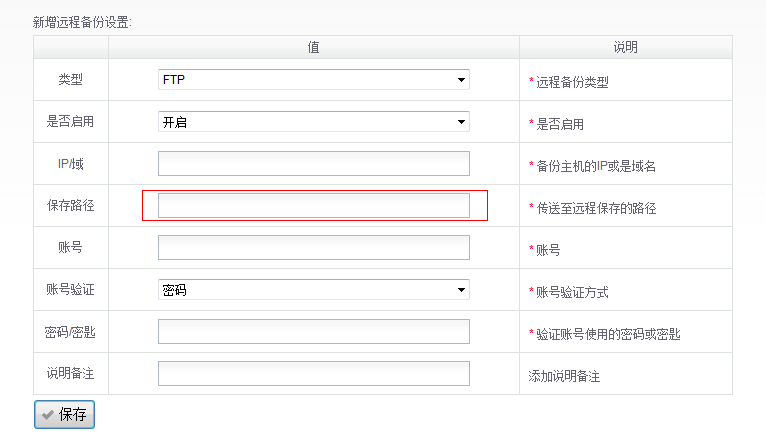Select the 账号 input box
Image resolution: width=766 pixels, height=445 pixels.
tap(313, 248)
